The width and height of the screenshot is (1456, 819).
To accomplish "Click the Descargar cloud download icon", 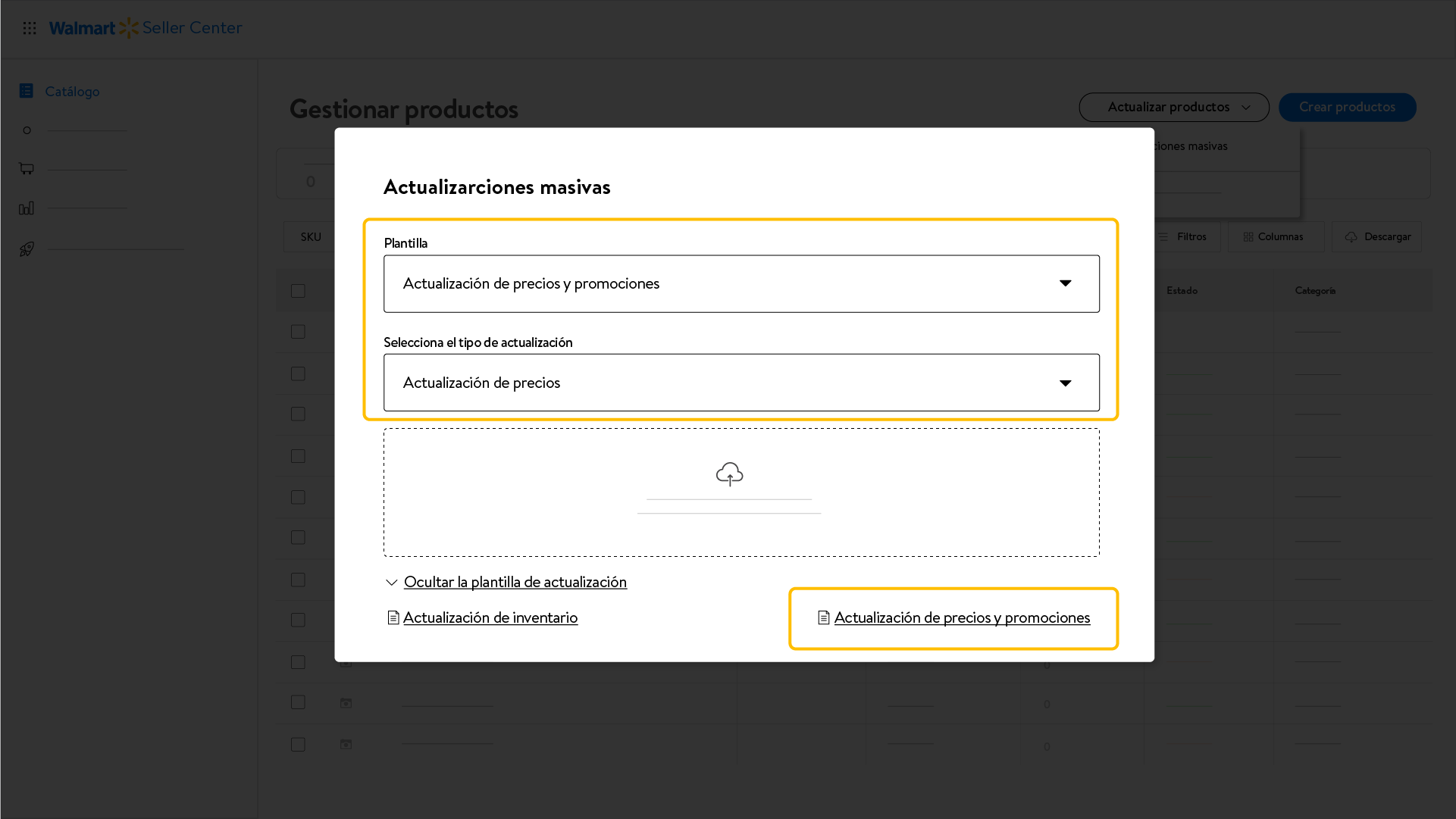I will [1351, 237].
